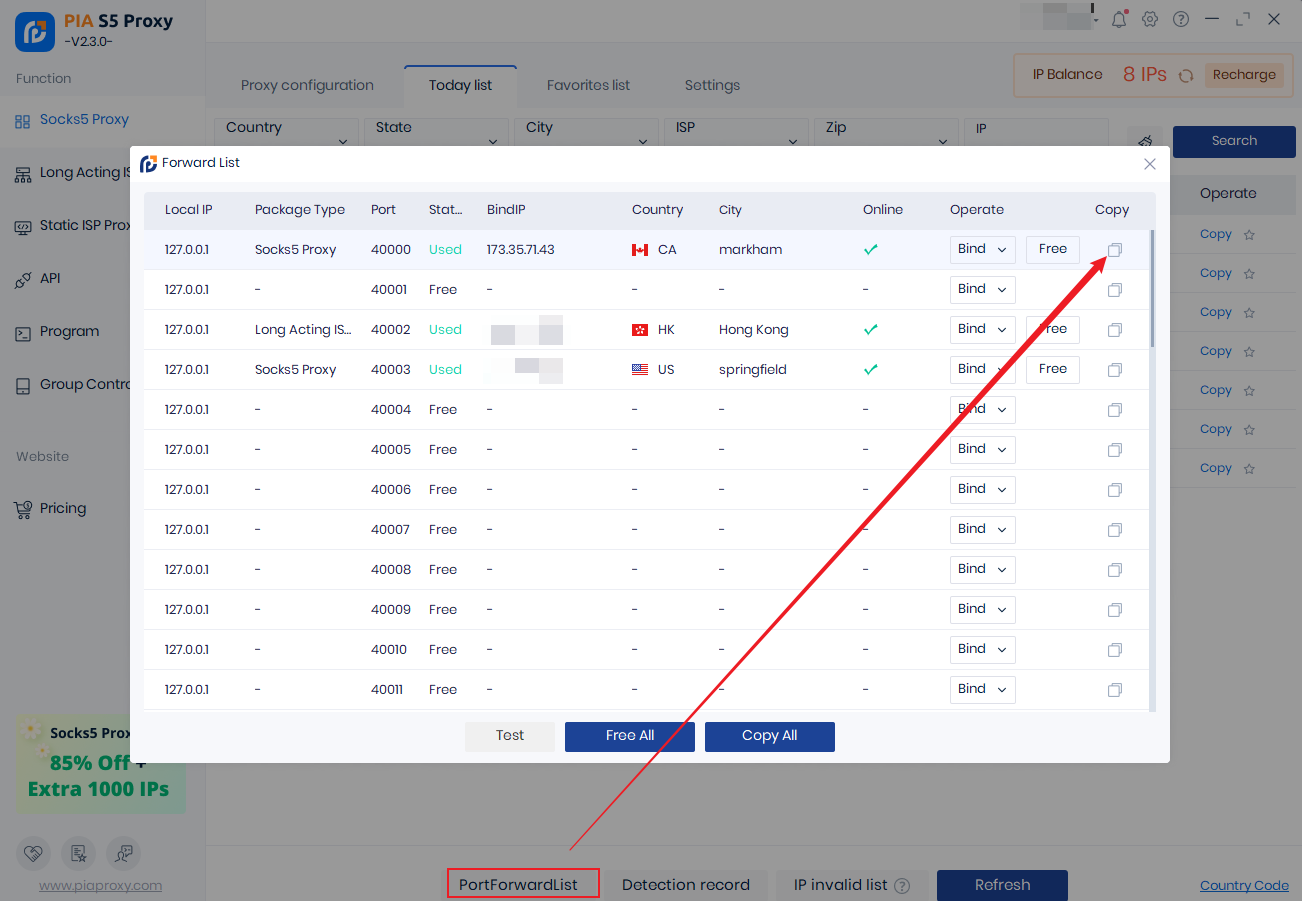This screenshot has width=1302, height=901.
Task: Click Free button for port 40003
Action: pos(1052,369)
